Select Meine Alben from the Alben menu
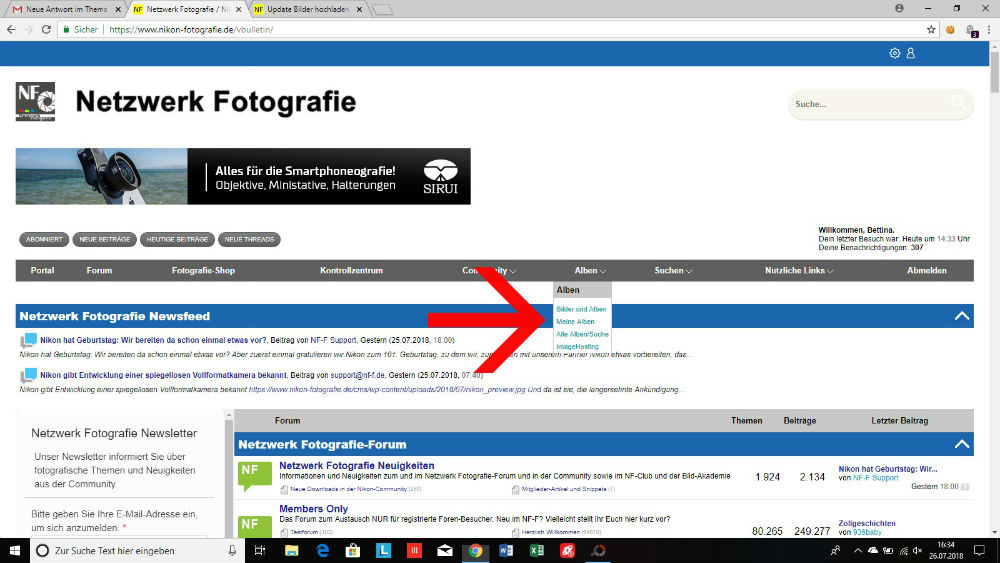Image resolution: width=1000 pixels, height=563 pixels. pyautogui.click(x=575, y=322)
